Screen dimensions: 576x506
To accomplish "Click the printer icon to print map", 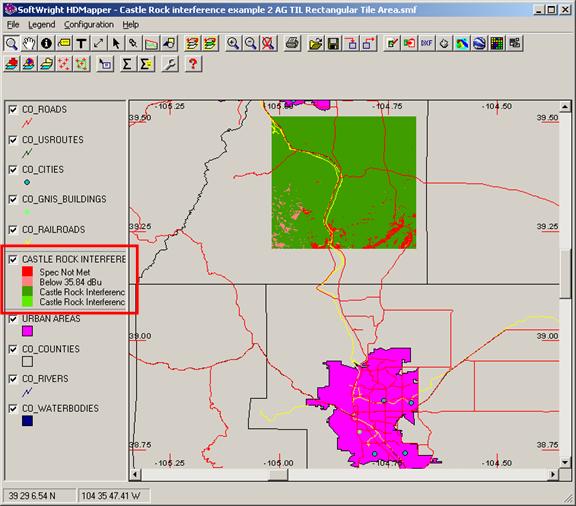I will point(292,43).
